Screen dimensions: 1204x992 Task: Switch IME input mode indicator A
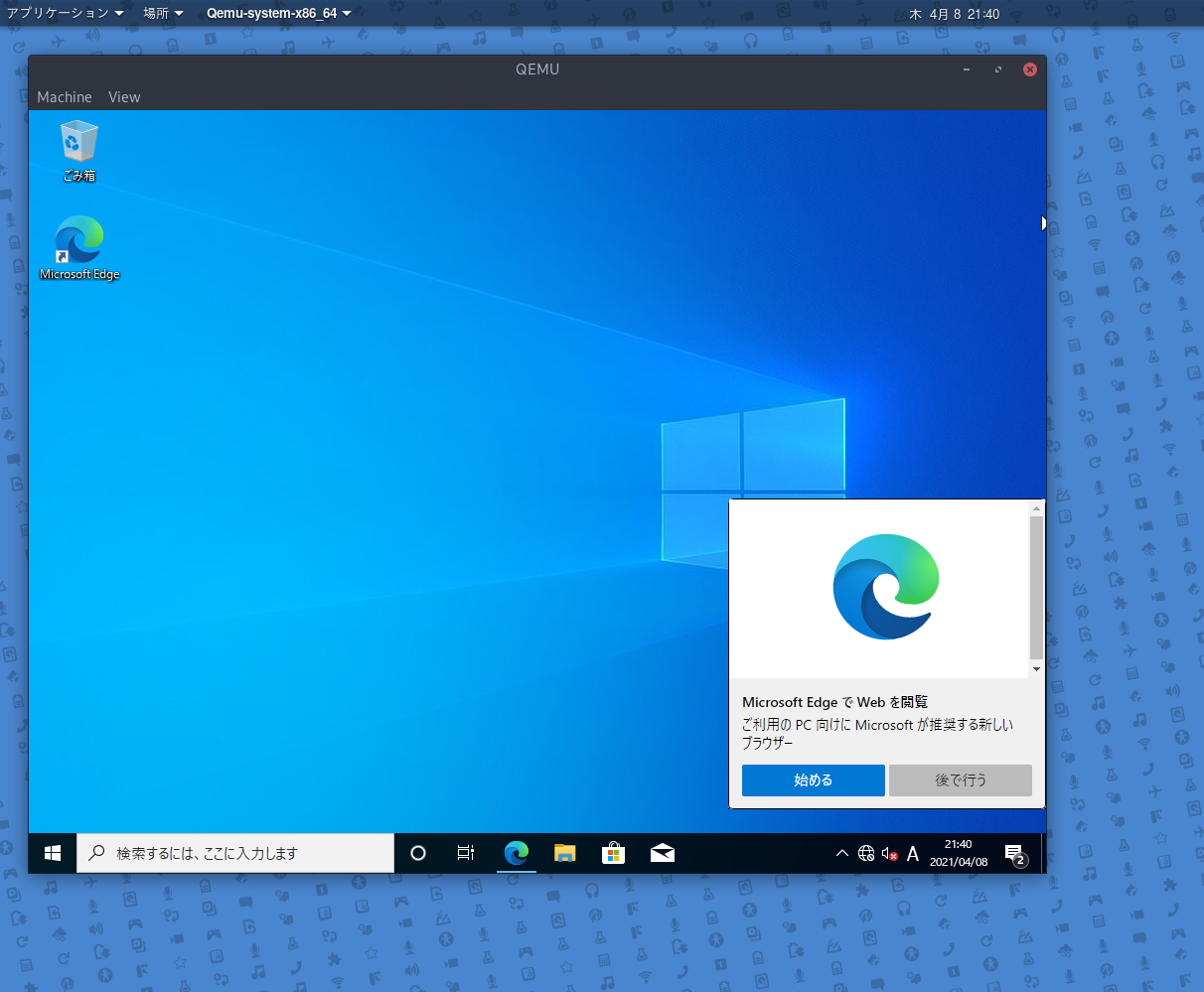tap(913, 853)
